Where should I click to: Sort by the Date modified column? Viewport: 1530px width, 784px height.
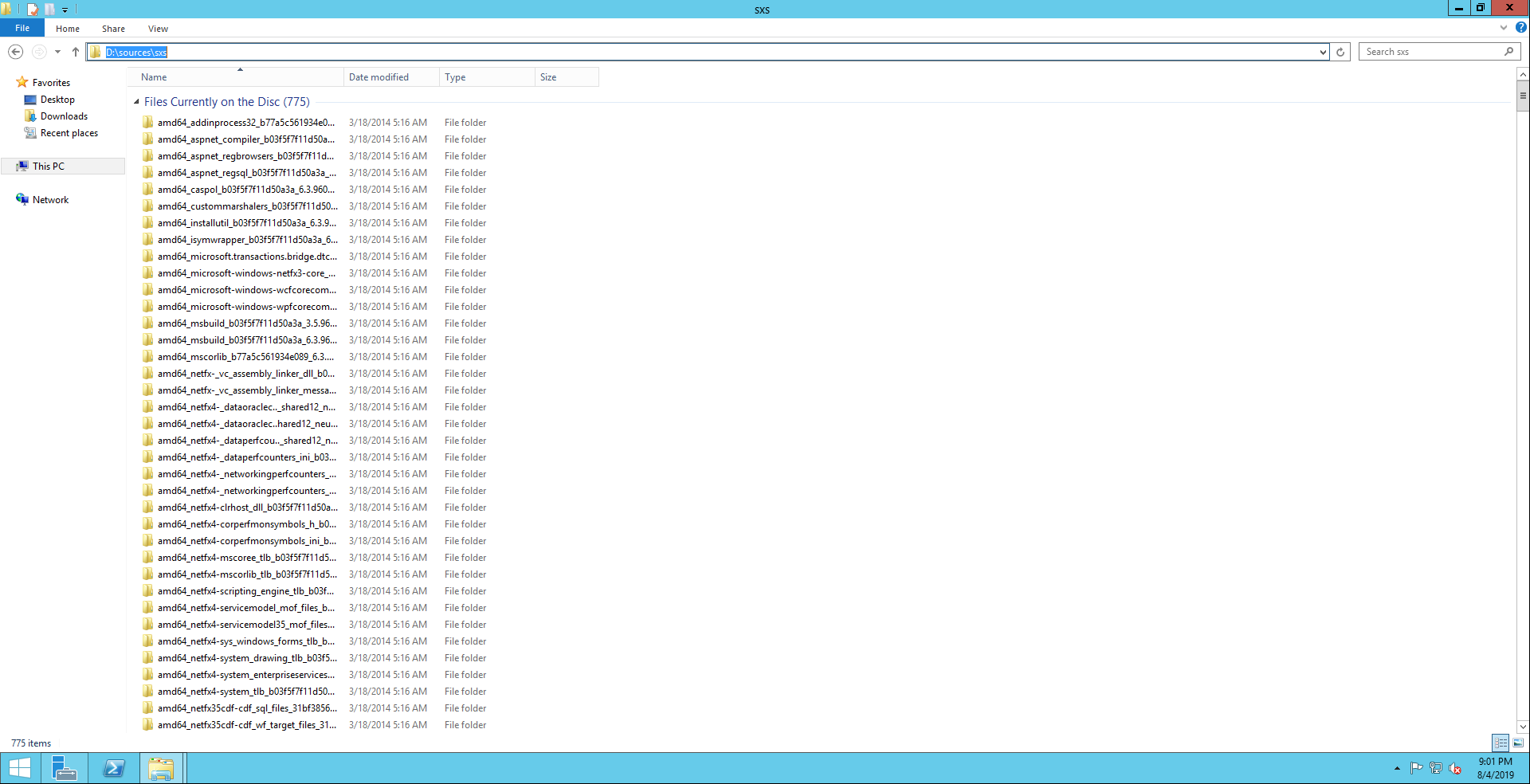tap(379, 77)
